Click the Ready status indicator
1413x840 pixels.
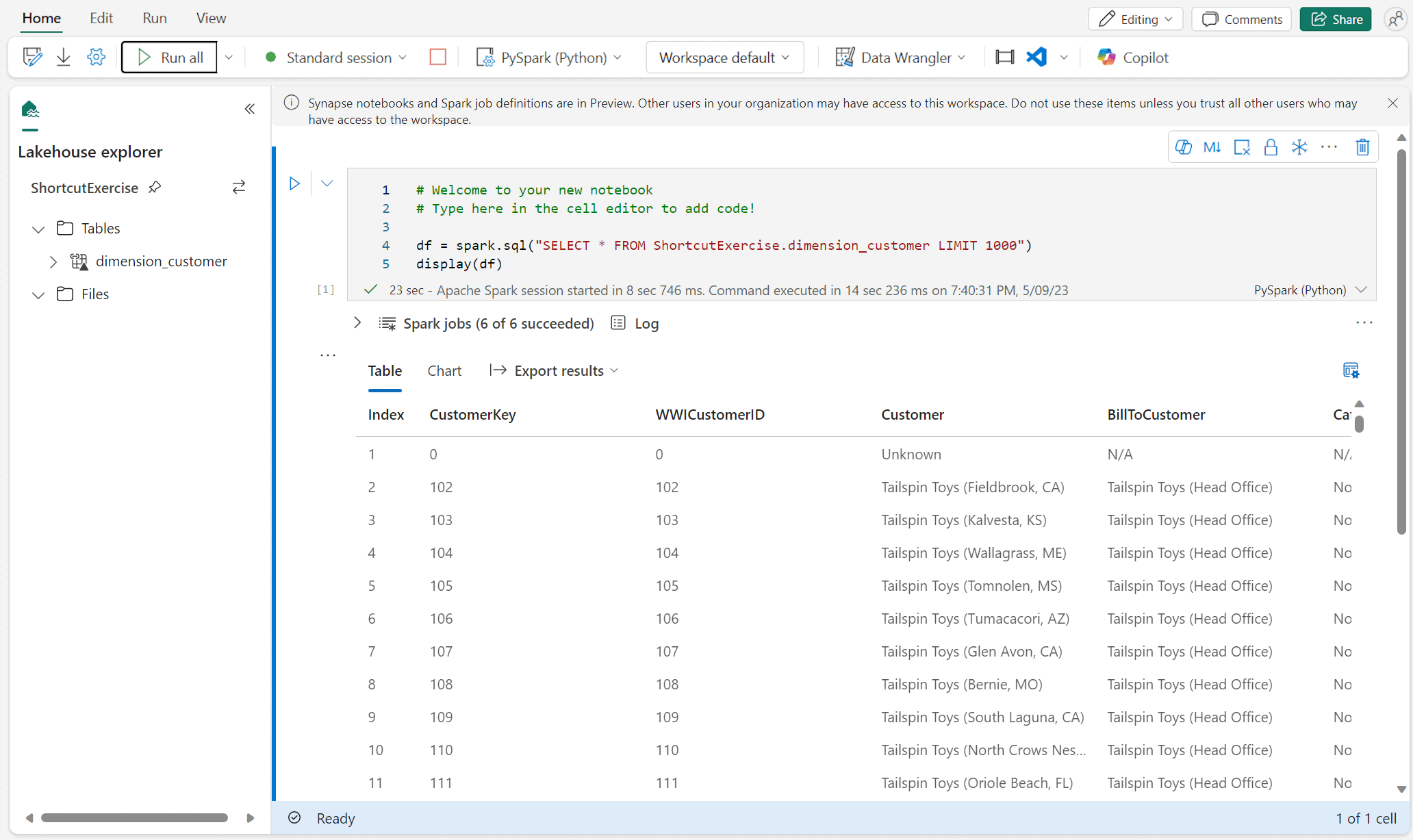tap(322, 818)
